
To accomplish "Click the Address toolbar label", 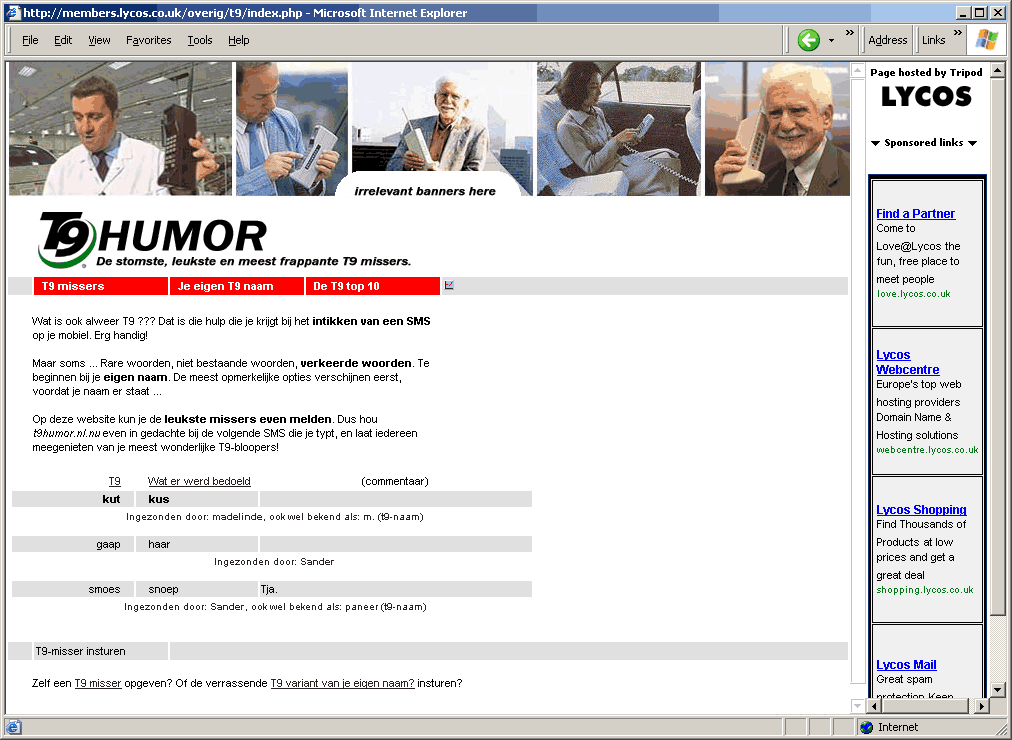I will 887,40.
